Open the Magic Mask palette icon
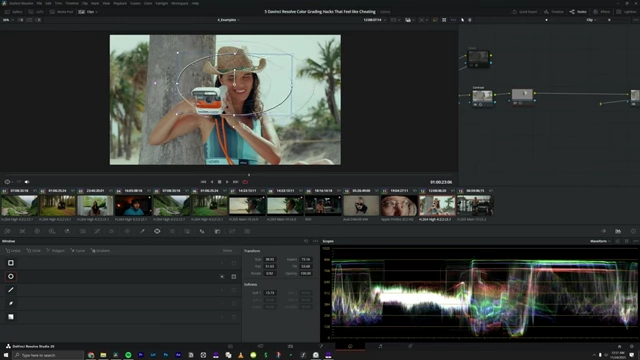This screenshot has height=360, width=640. click(187, 231)
